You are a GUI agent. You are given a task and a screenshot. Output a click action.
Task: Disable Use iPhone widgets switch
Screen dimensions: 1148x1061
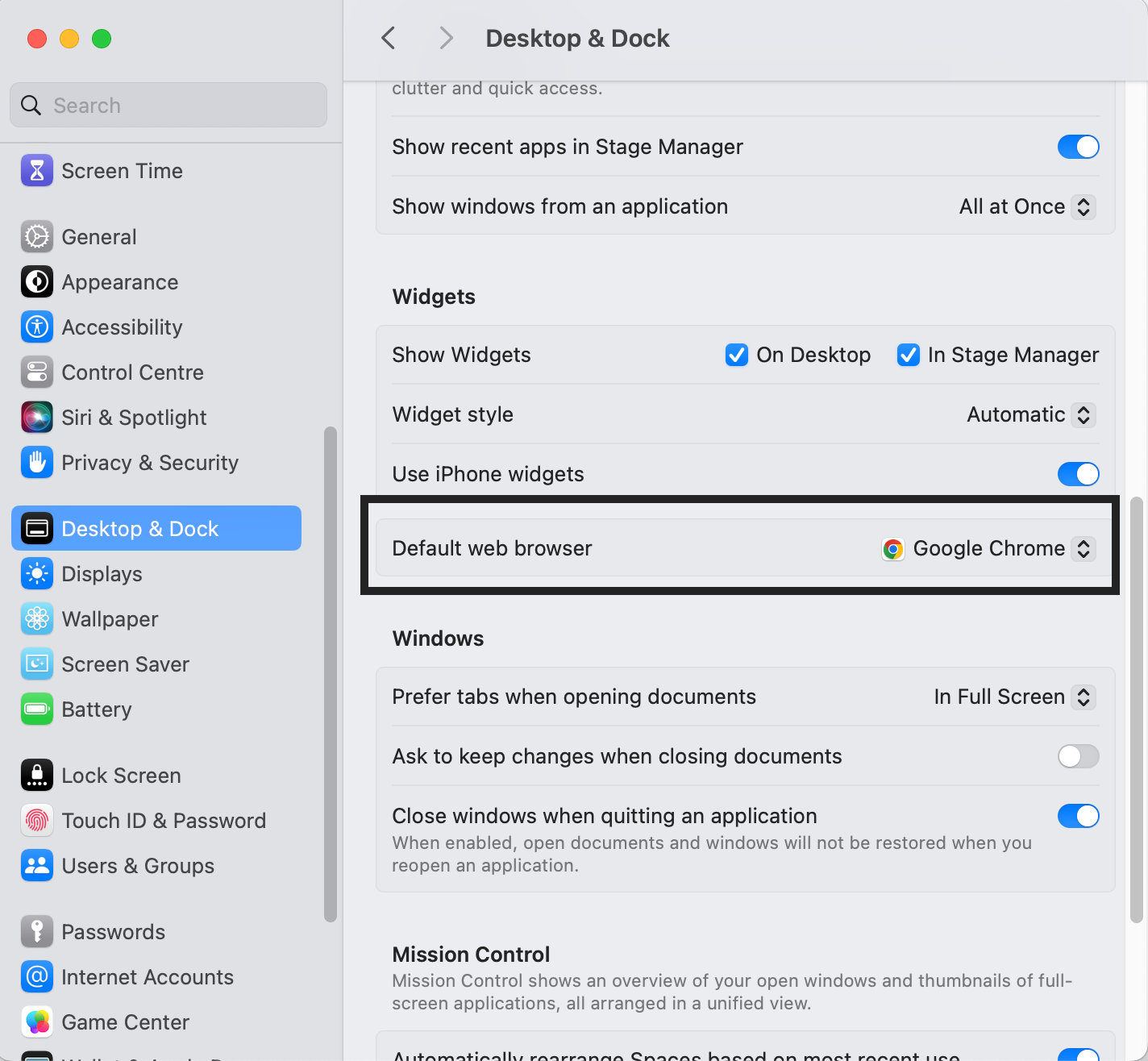tap(1079, 474)
